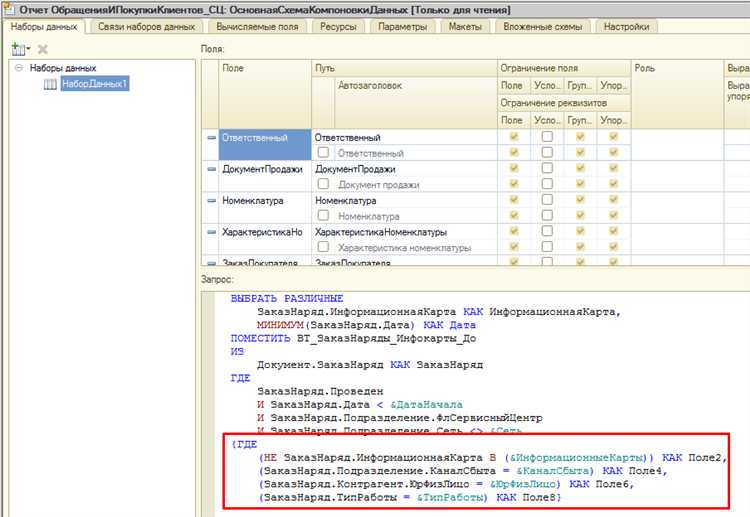This screenshot has height=517, width=750.
Task: Click the field marker icon beside Номенклатура
Action: (x=211, y=201)
